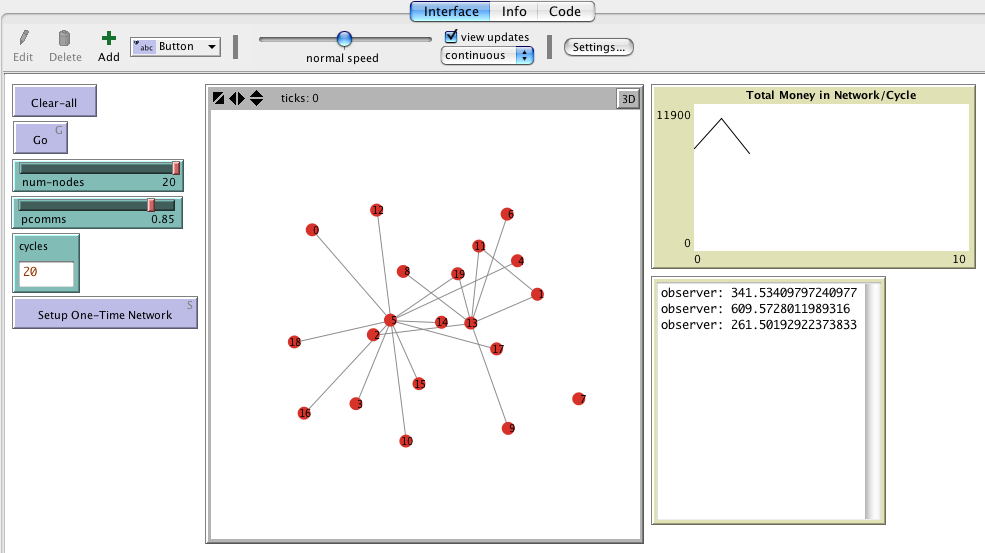This screenshot has height=553, width=985.
Task: Switch to the Info tab
Action: pos(514,12)
